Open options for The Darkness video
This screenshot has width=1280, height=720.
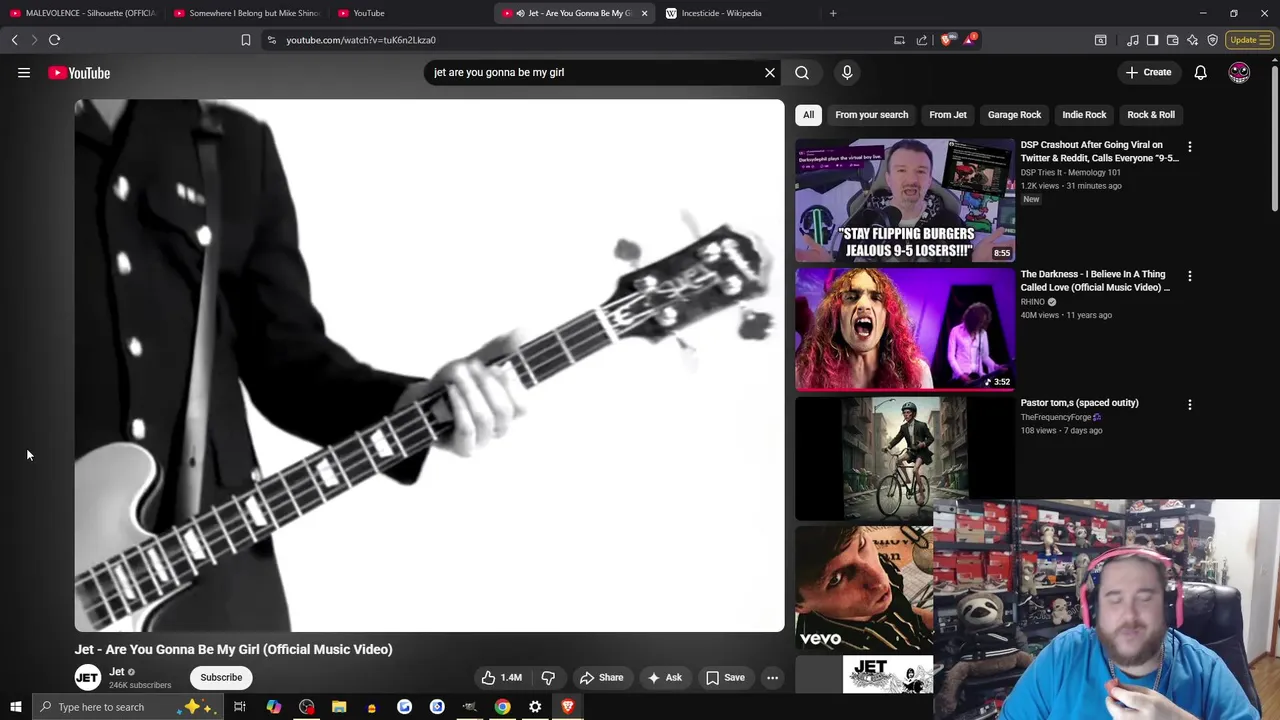[x=1189, y=275]
